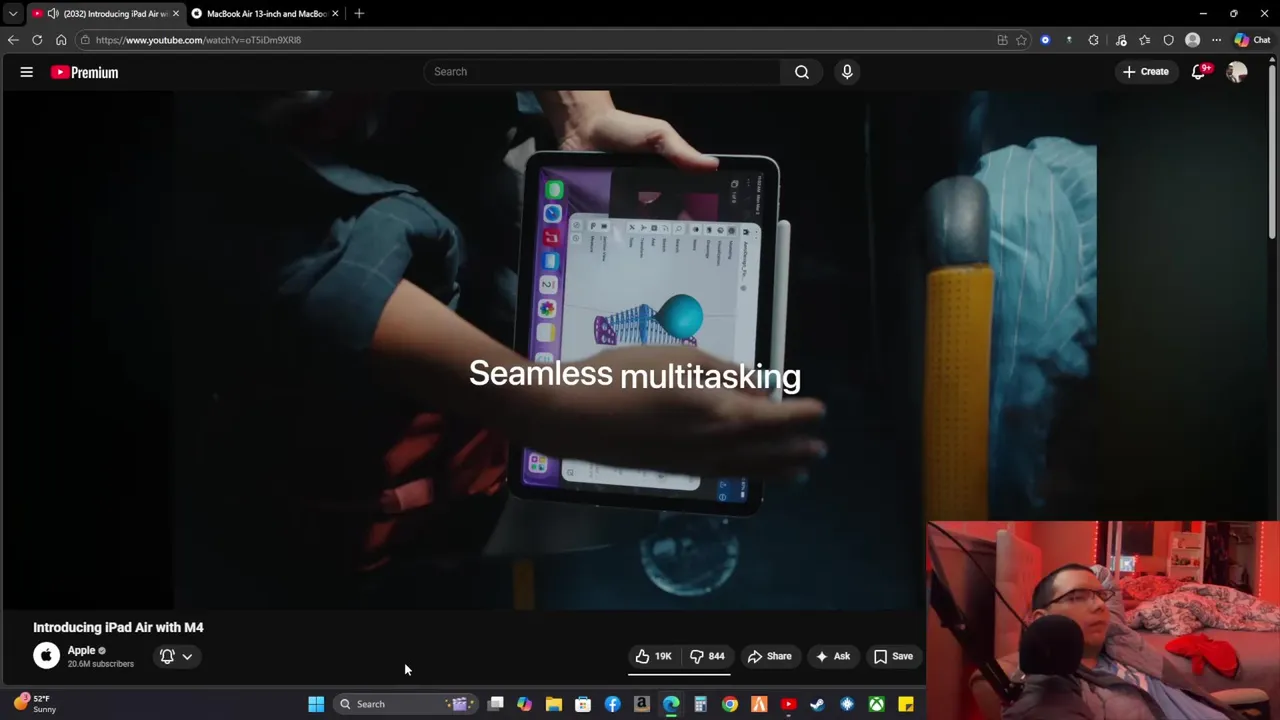The width and height of the screenshot is (1280, 720).
Task: Open Amazon from the taskbar
Action: [641, 704]
